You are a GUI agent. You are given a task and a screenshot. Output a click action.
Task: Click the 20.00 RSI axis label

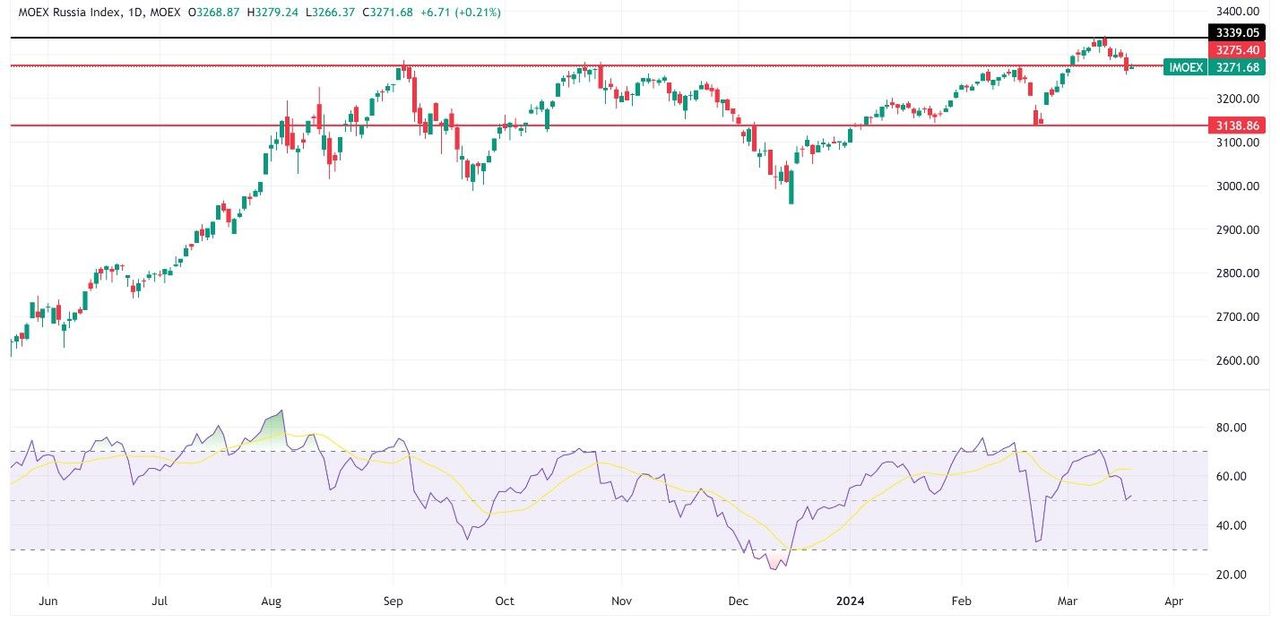pyautogui.click(x=1231, y=575)
